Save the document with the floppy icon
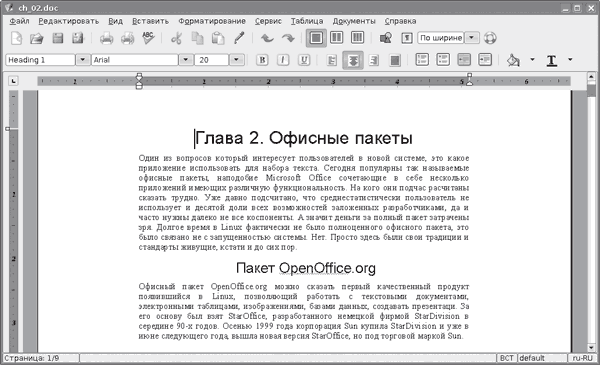This screenshot has width=600, height=365. tap(57, 38)
